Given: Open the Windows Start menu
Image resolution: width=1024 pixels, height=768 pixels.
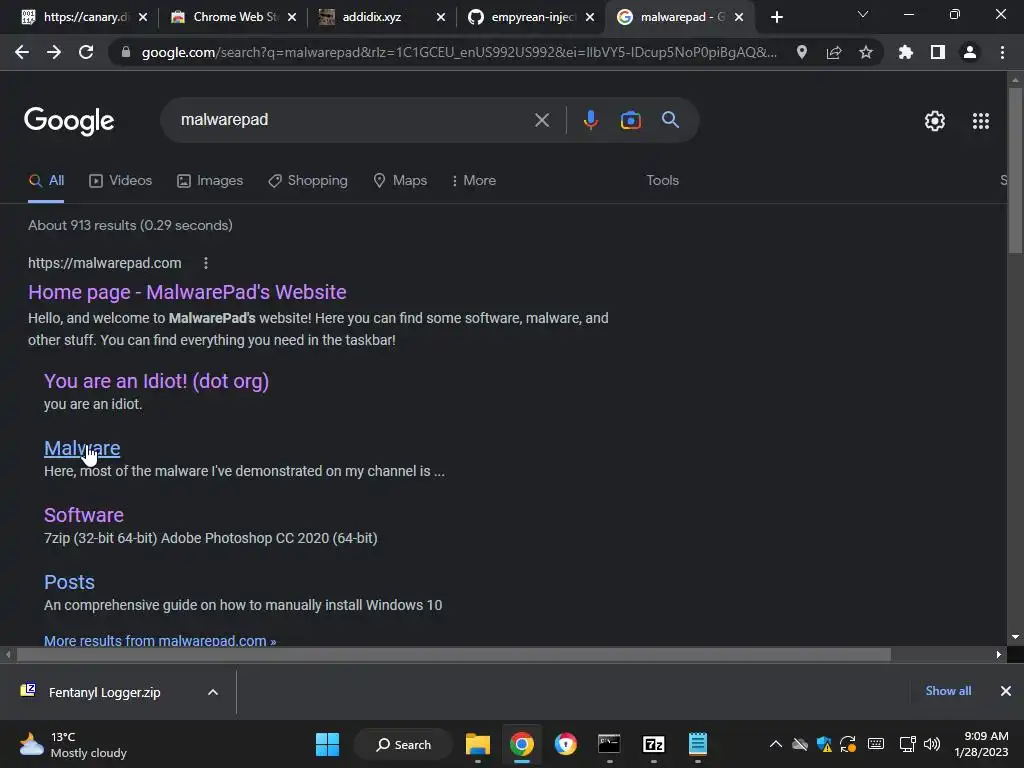Looking at the screenshot, I should pyautogui.click(x=327, y=744).
